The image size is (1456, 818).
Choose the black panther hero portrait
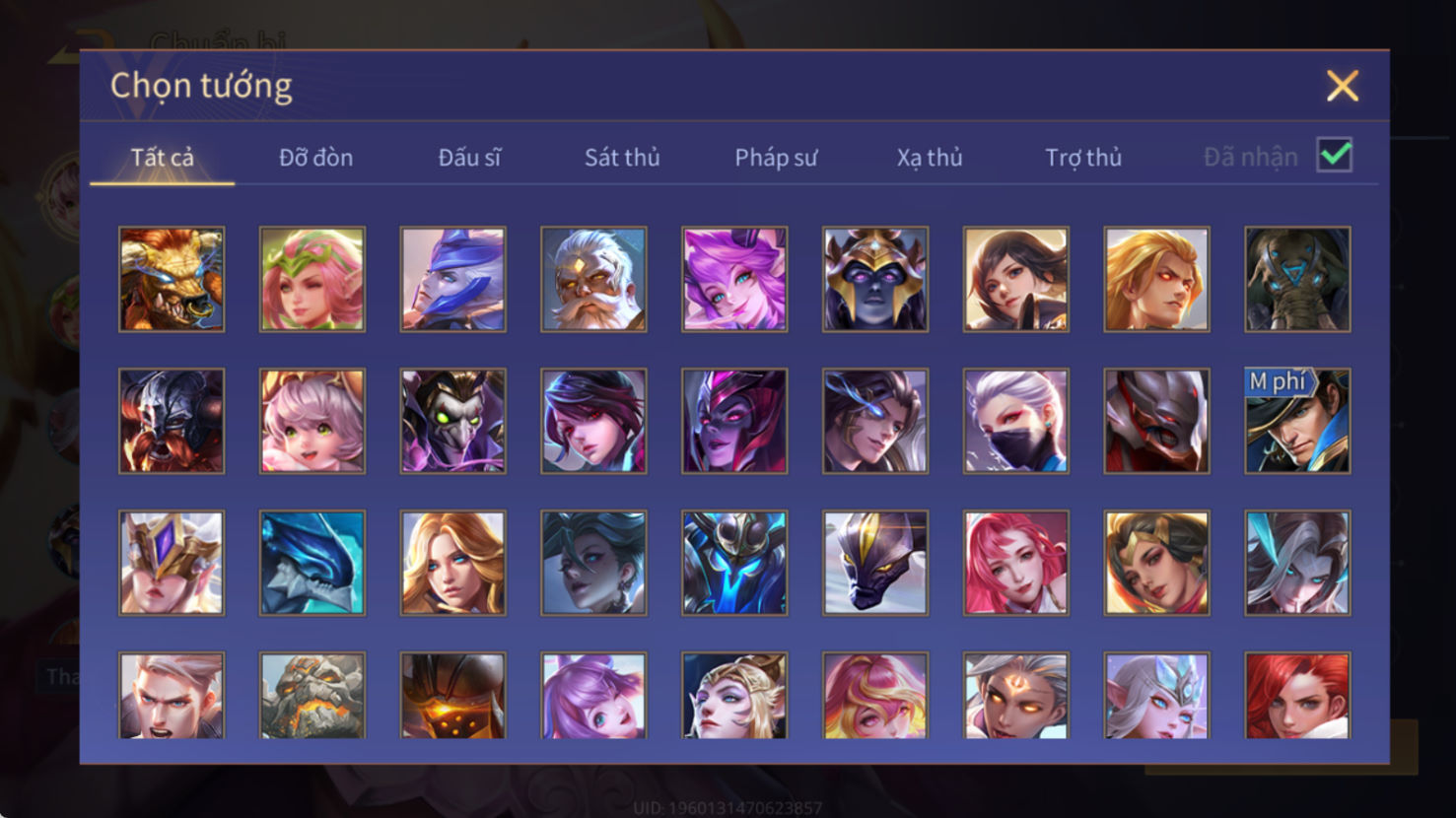[875, 563]
